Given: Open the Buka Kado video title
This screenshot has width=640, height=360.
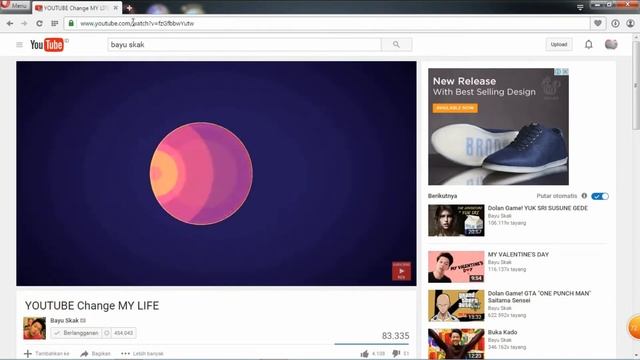Looking at the screenshot, I should (502, 332).
